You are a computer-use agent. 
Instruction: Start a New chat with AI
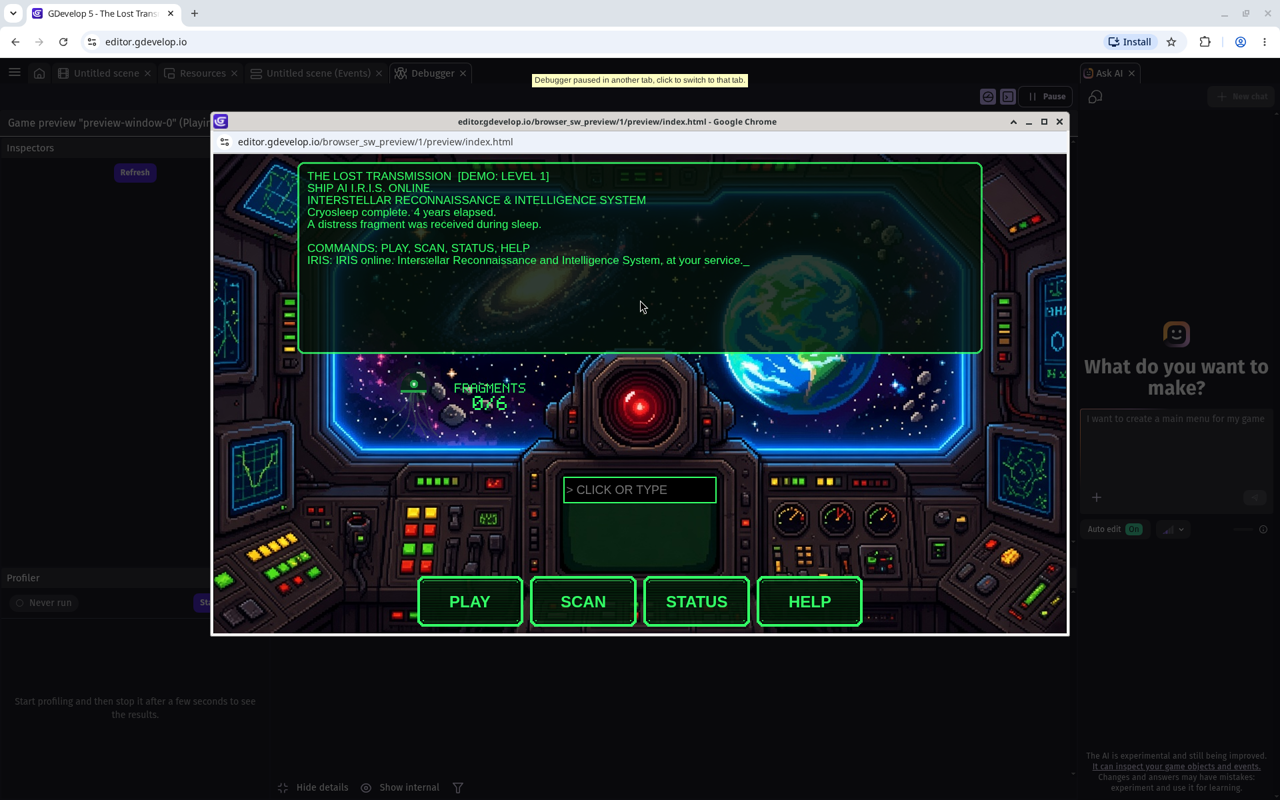pyautogui.click(x=1241, y=97)
